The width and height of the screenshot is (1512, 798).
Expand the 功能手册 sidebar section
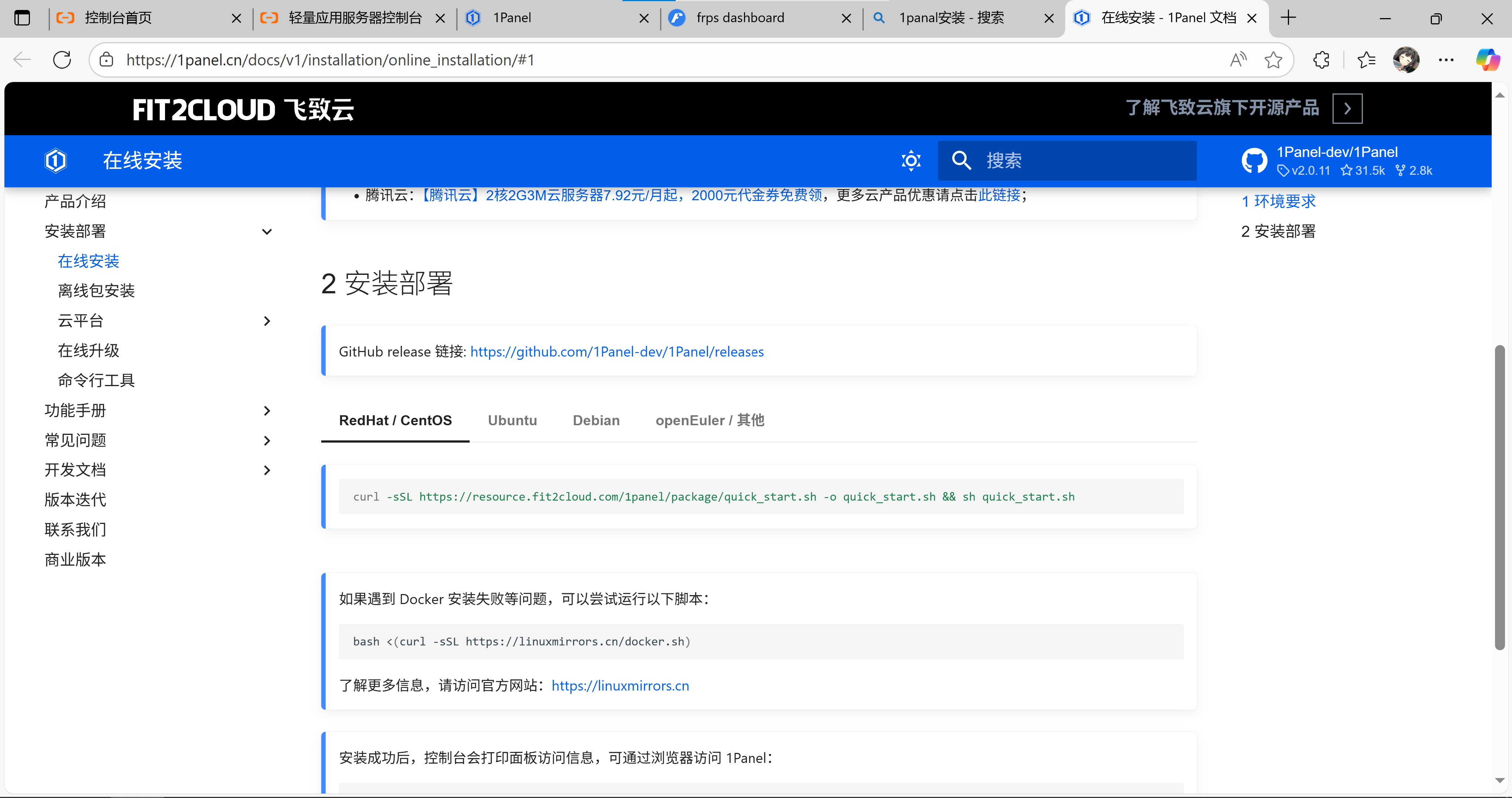pos(267,410)
